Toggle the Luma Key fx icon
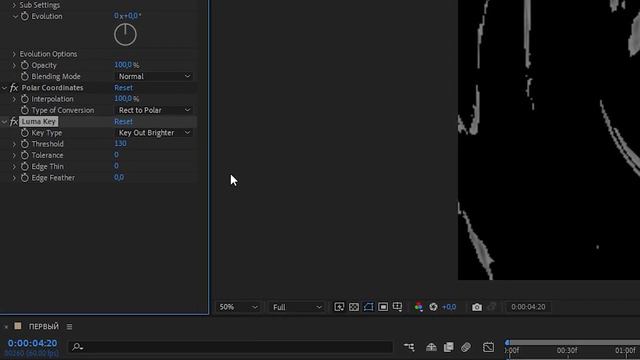Viewport: 640px width, 360px height. point(14,122)
